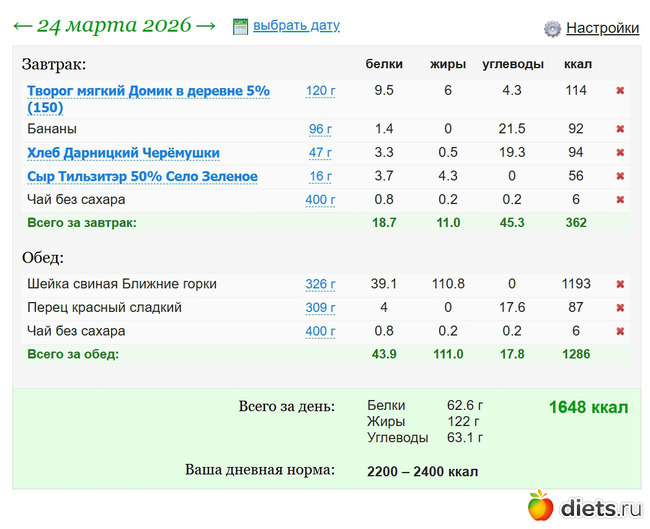This screenshot has height=529, width=650.
Task: Go to previous day with left arrow
Action: pyautogui.click(x=22, y=25)
